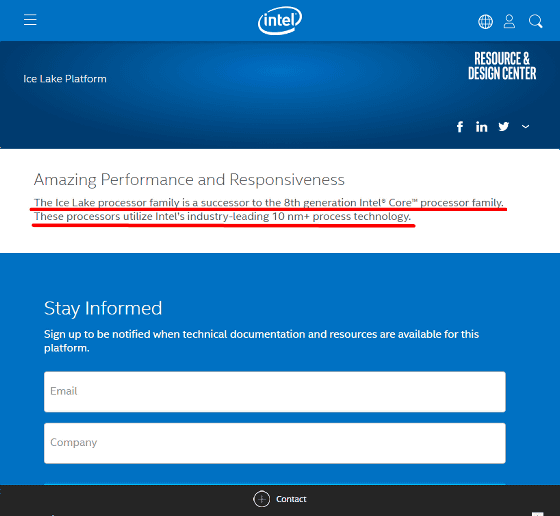
Task: Open the search magnifier icon
Action: [x=535, y=21]
